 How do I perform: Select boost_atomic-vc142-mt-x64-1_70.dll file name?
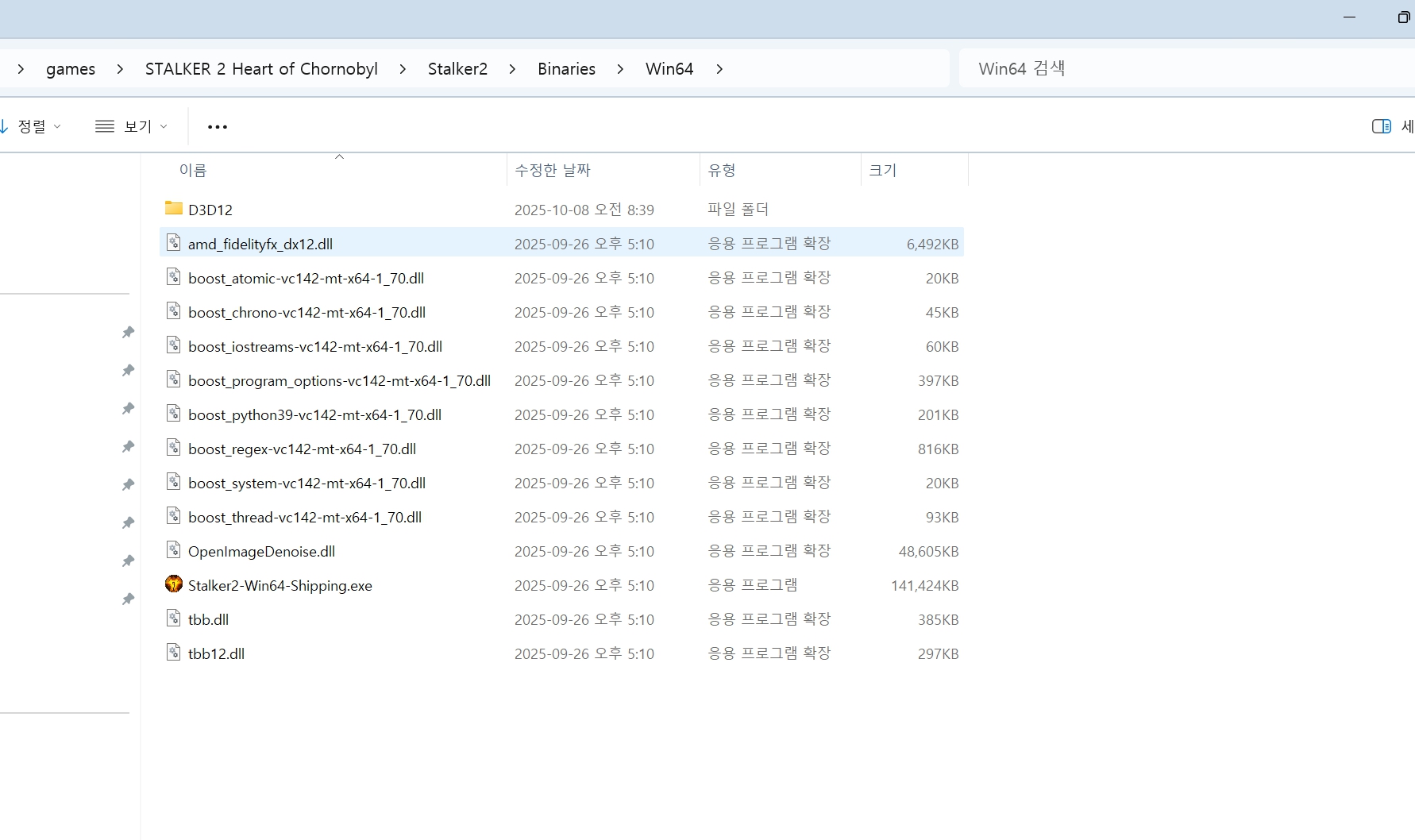[x=306, y=278]
